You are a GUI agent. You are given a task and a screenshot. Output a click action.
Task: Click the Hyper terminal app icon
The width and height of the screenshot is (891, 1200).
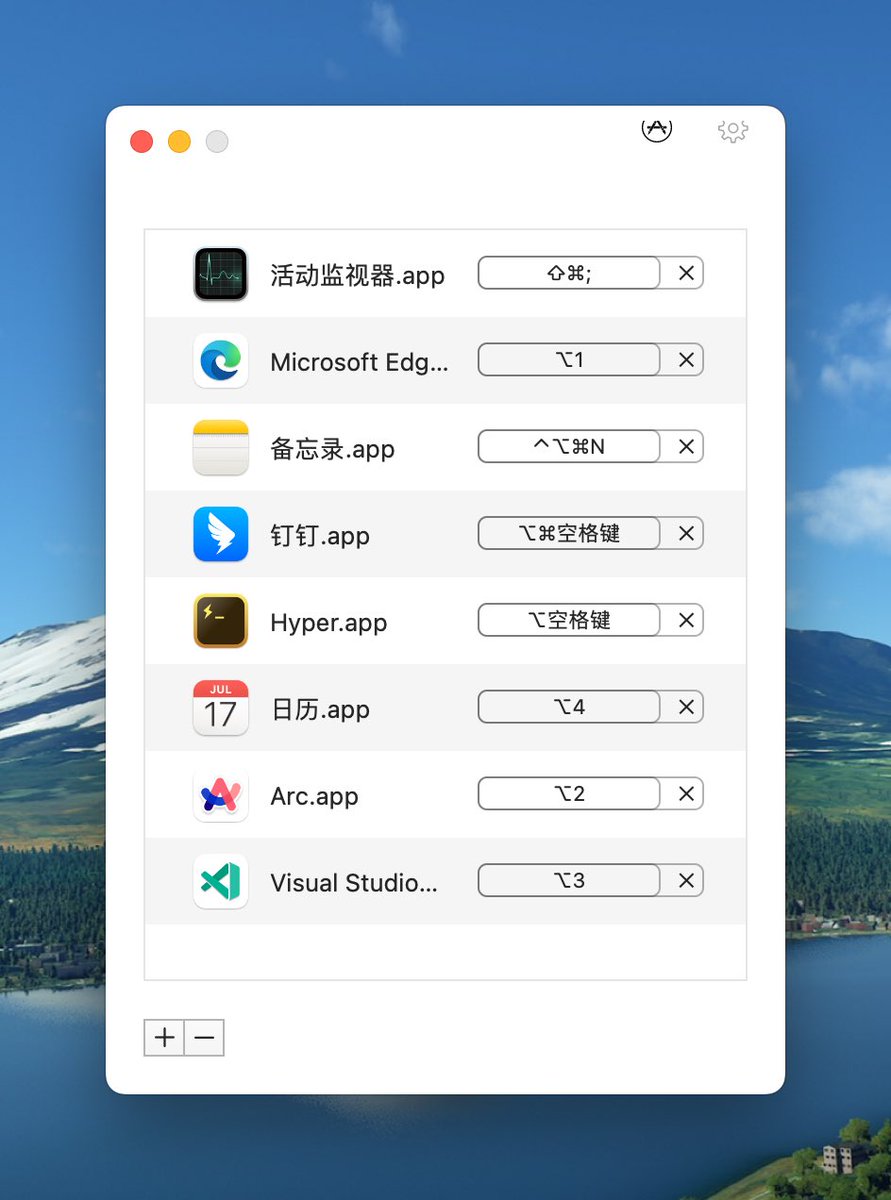click(x=220, y=622)
